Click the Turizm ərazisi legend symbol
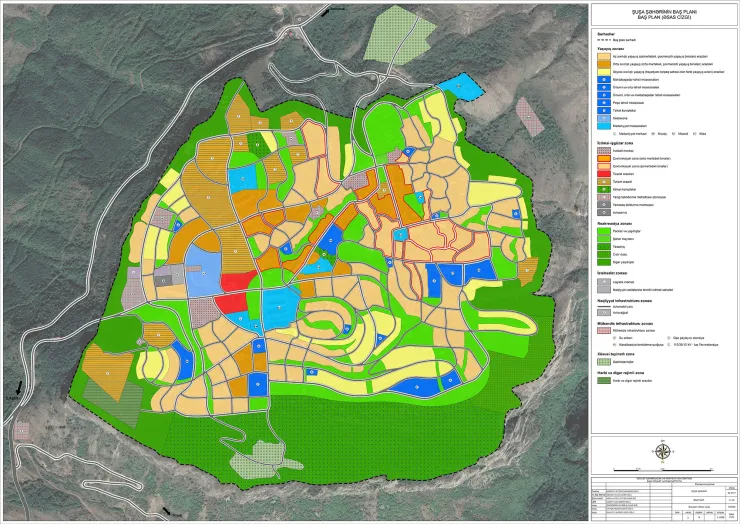 [x=603, y=180]
